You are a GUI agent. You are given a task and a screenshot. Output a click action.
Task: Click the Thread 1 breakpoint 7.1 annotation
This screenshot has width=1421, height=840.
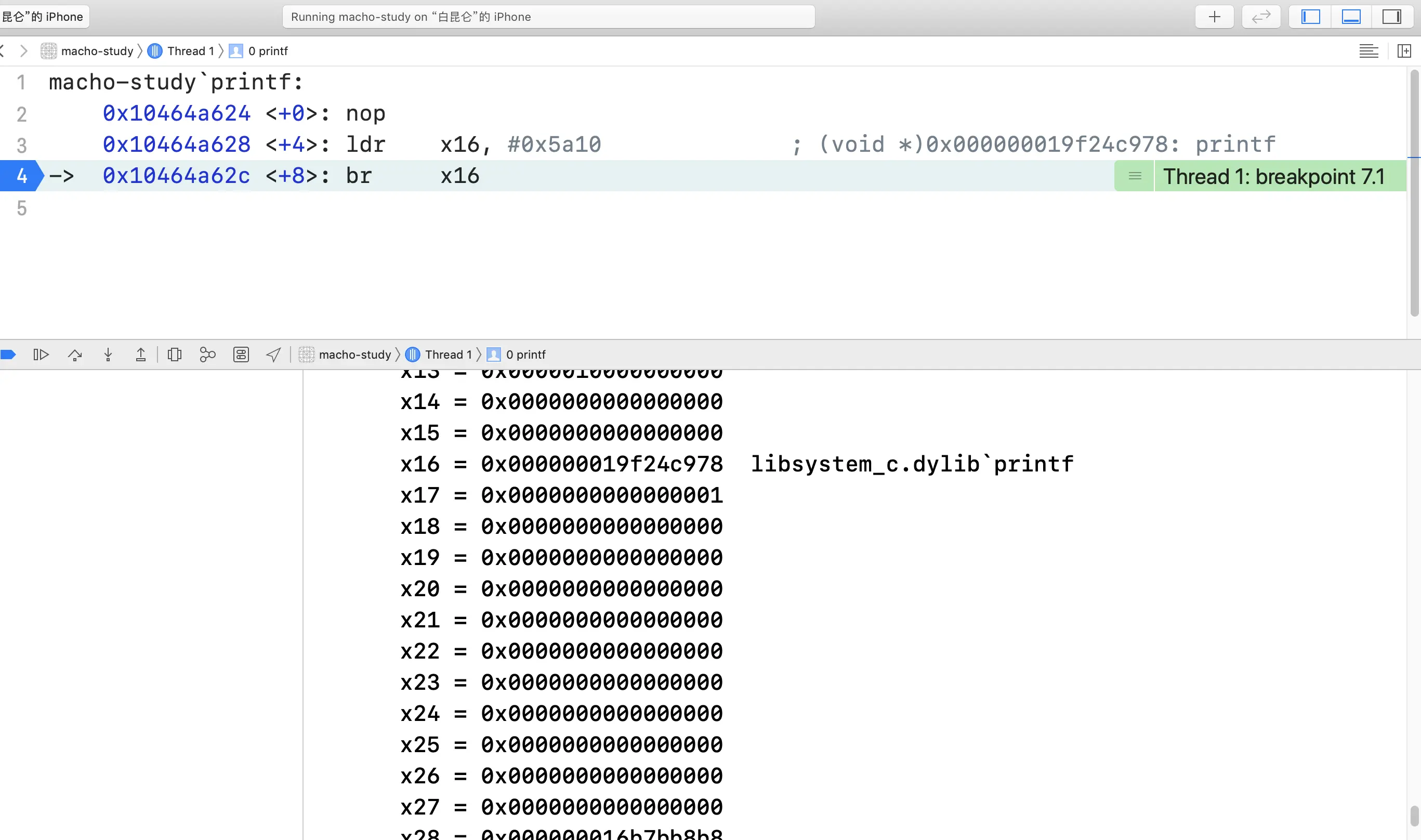click(x=1273, y=176)
